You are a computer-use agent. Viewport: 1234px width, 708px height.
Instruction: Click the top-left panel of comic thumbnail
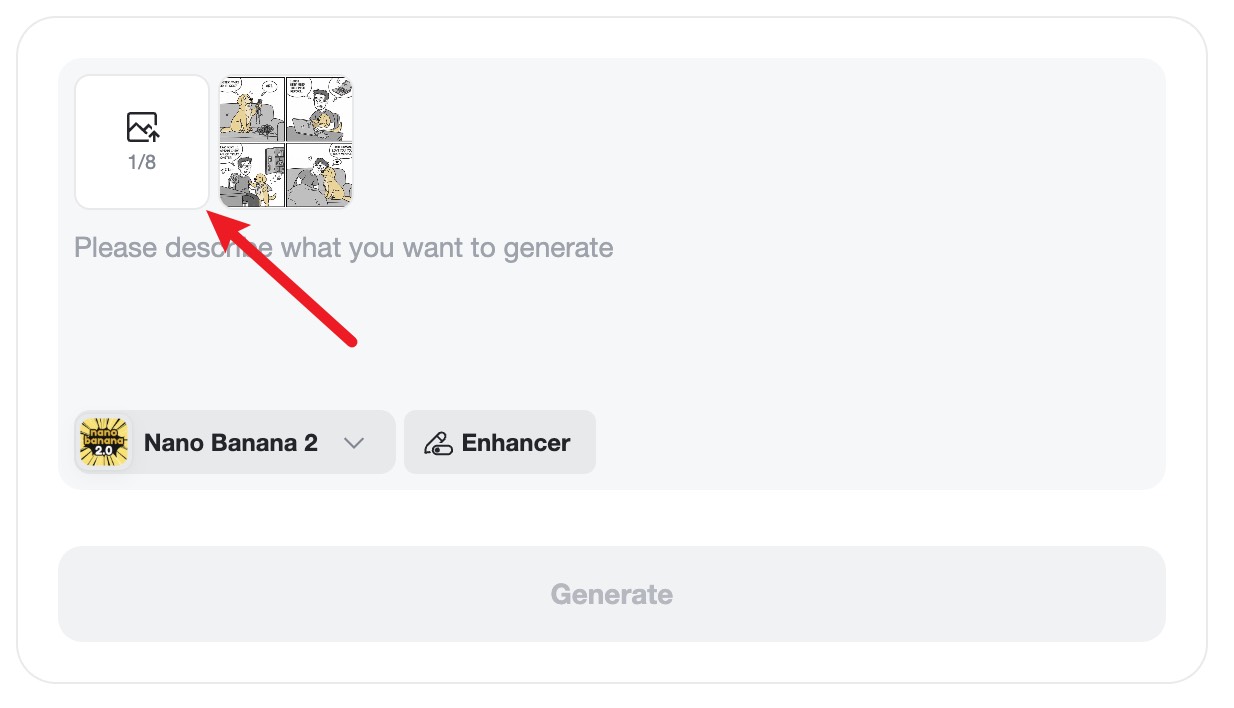252,109
